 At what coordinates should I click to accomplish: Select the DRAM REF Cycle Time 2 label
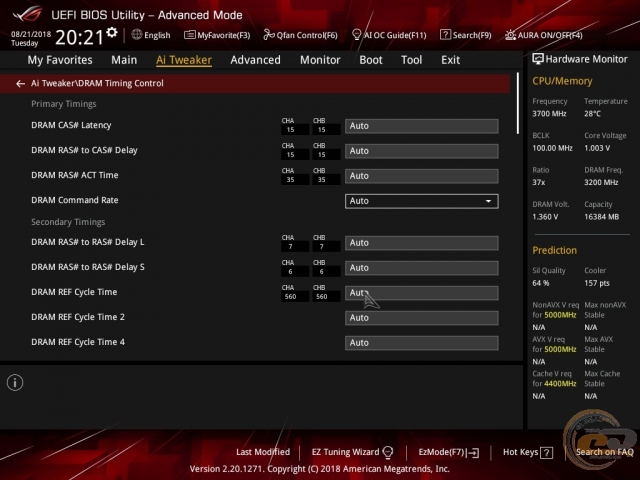(x=78, y=317)
